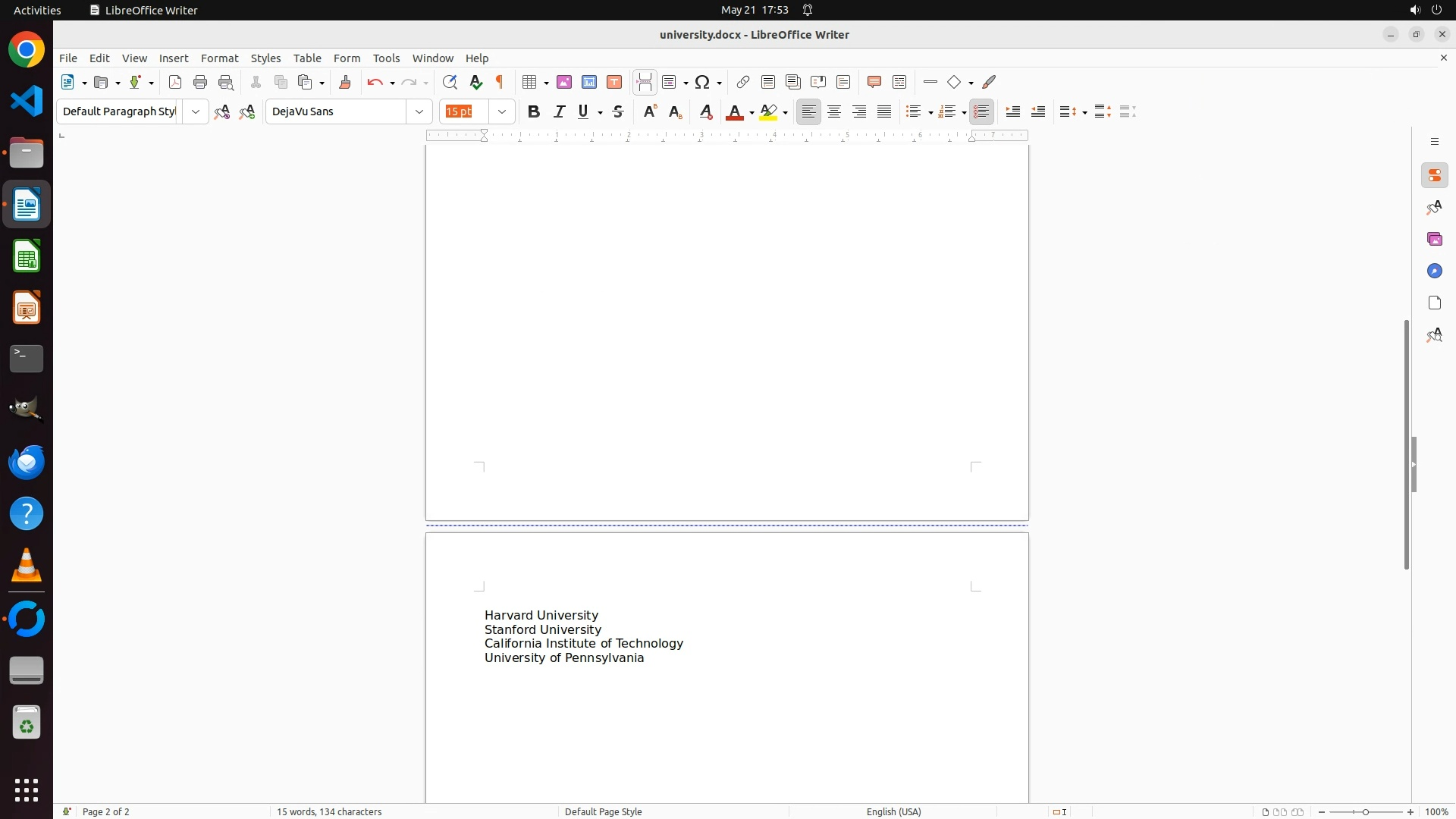Toggle Italic formatting
The height and width of the screenshot is (819, 1456).
[560, 112]
